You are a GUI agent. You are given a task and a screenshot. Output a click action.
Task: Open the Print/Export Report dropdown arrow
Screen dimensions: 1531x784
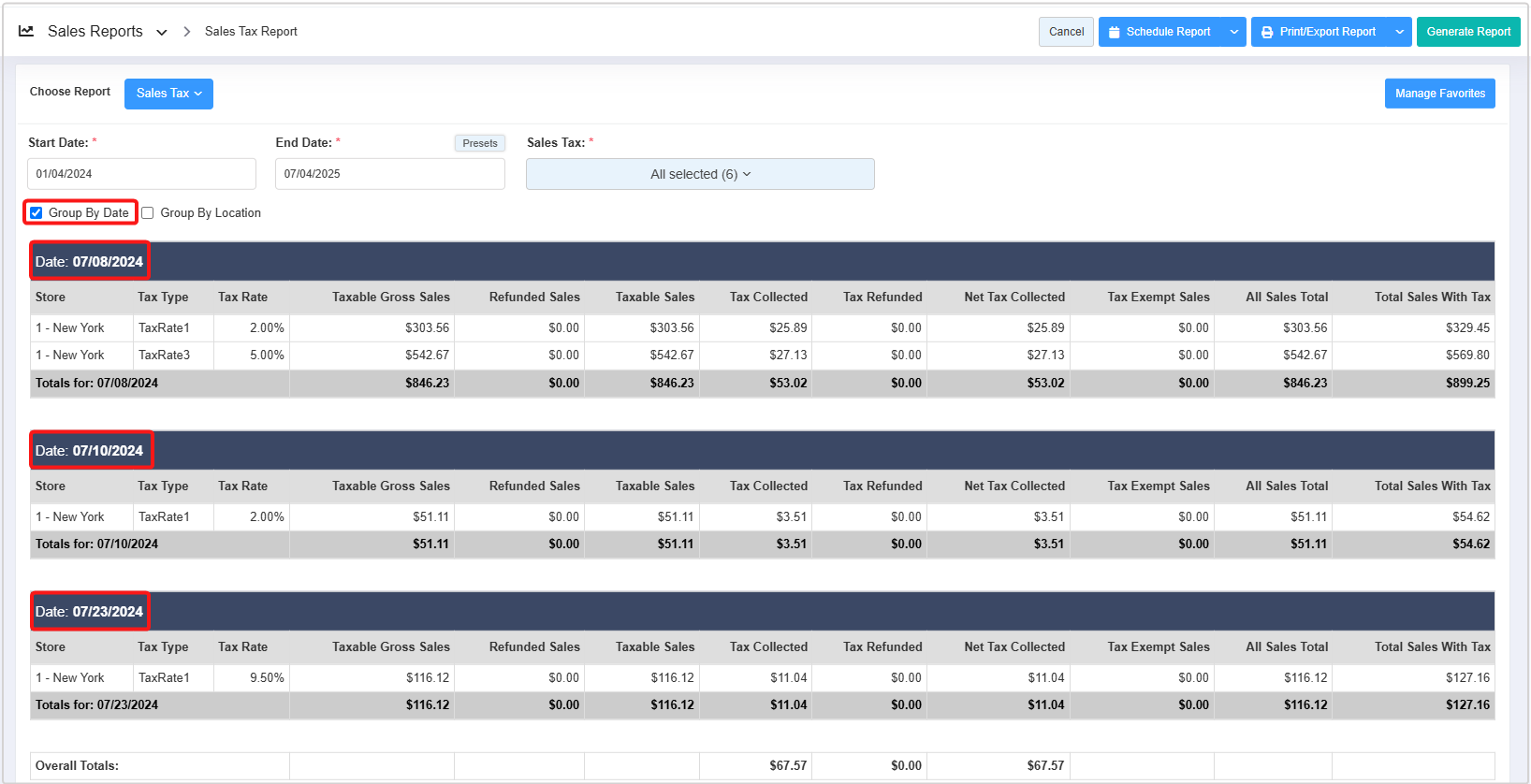click(1399, 32)
